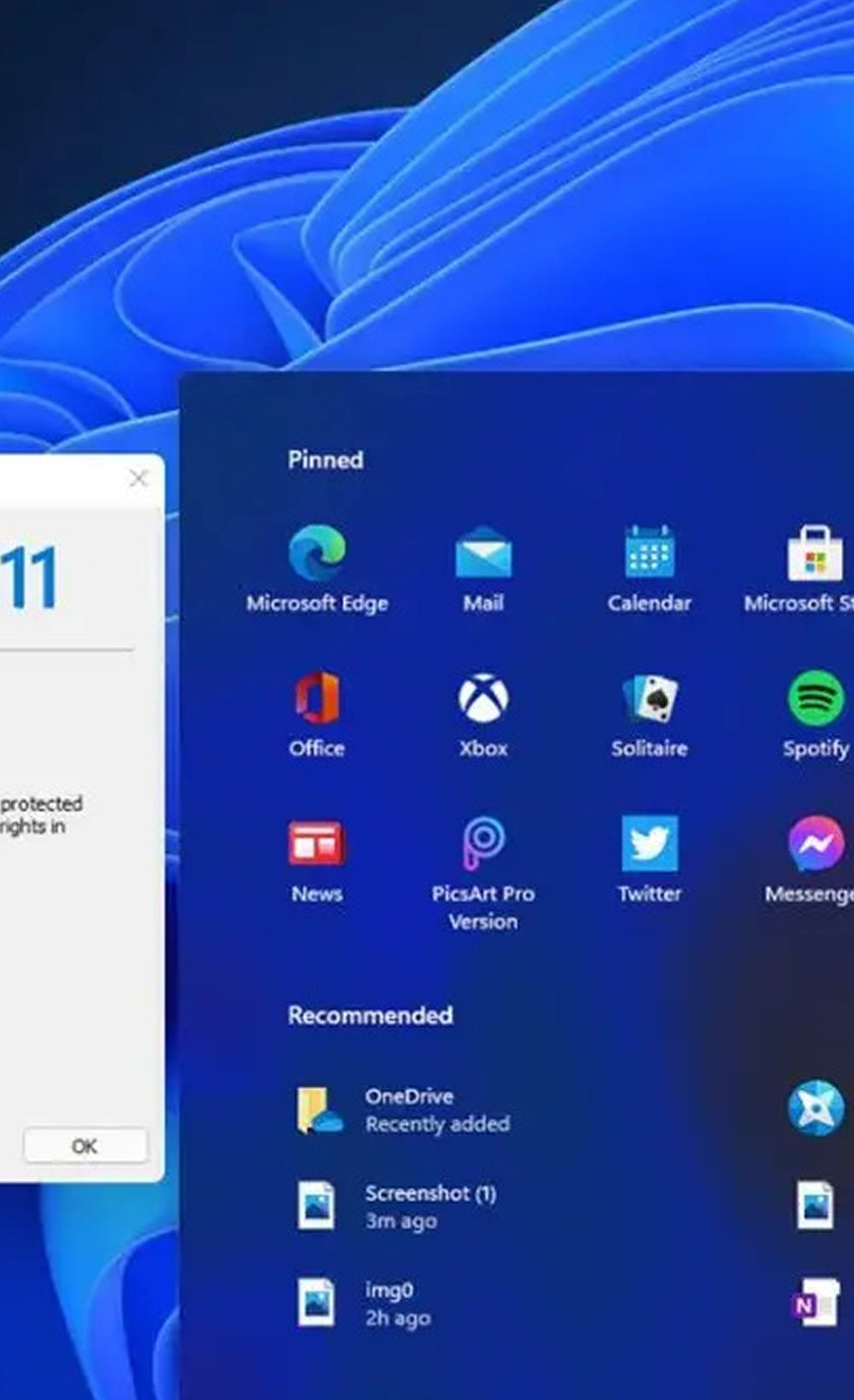Open the OneNote recommended item
Viewport: 854px width, 1400px height.
click(x=814, y=1303)
